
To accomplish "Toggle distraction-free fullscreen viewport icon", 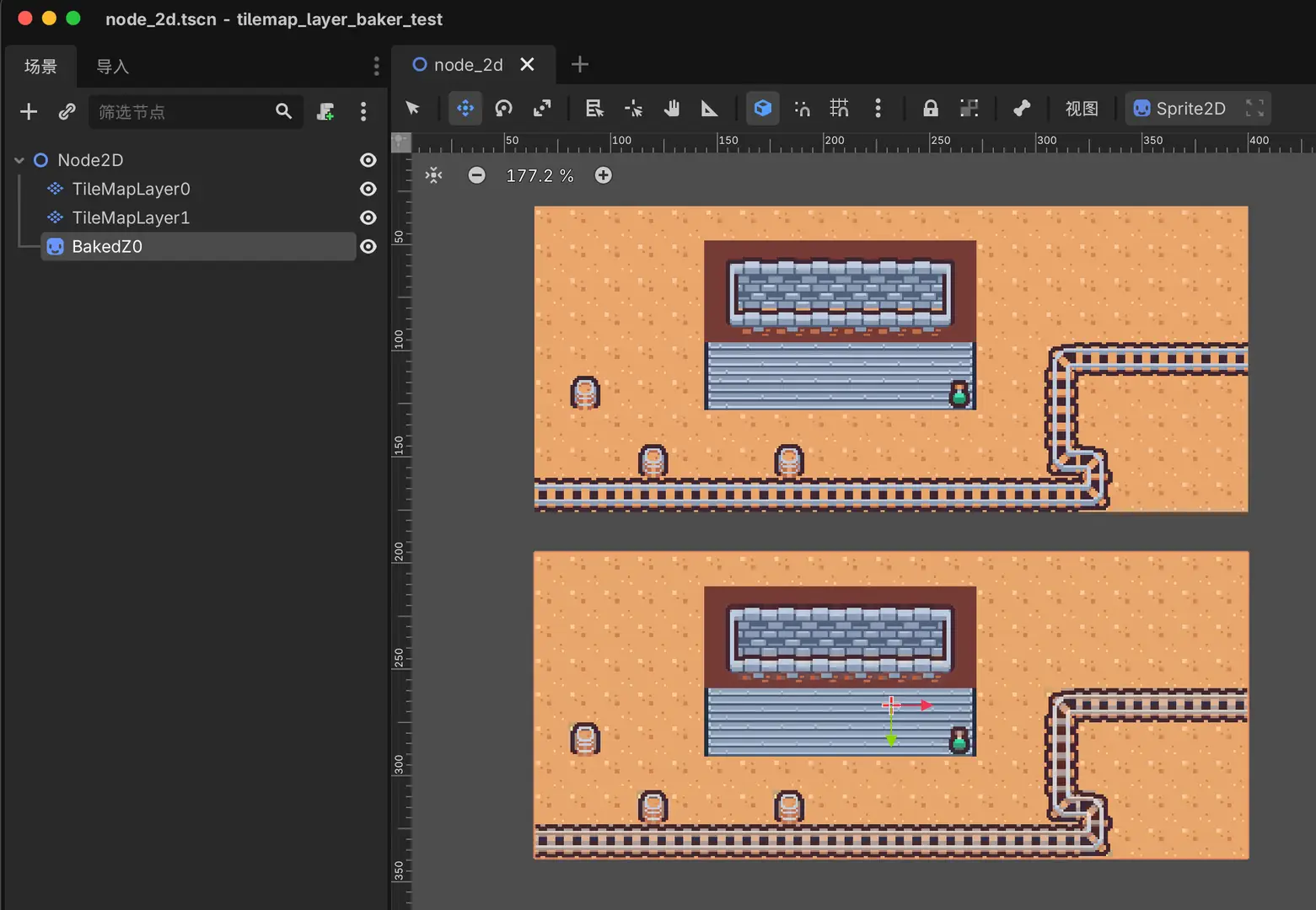I will (x=1255, y=108).
